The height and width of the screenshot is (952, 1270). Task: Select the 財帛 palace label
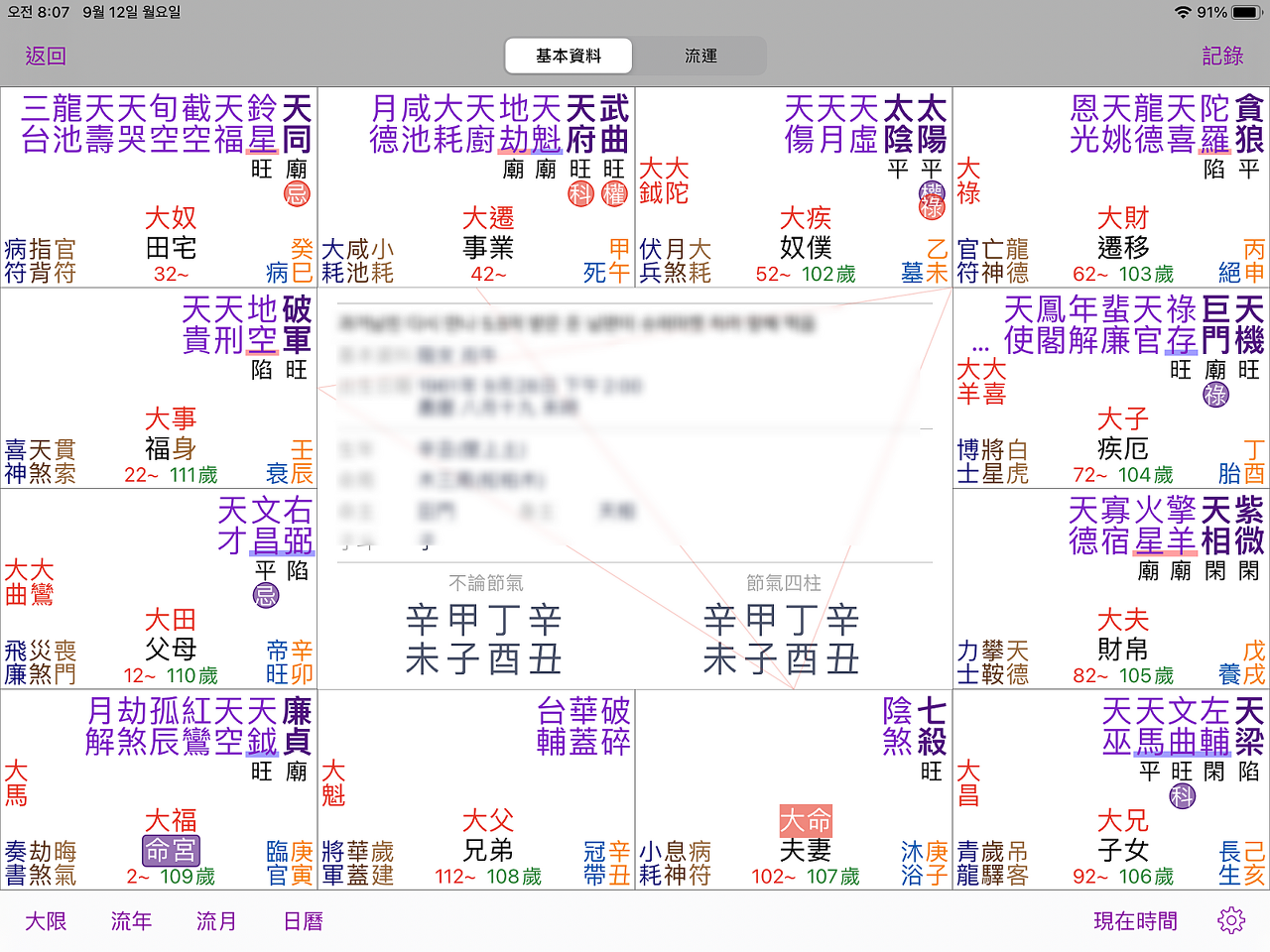pyautogui.click(x=1123, y=649)
